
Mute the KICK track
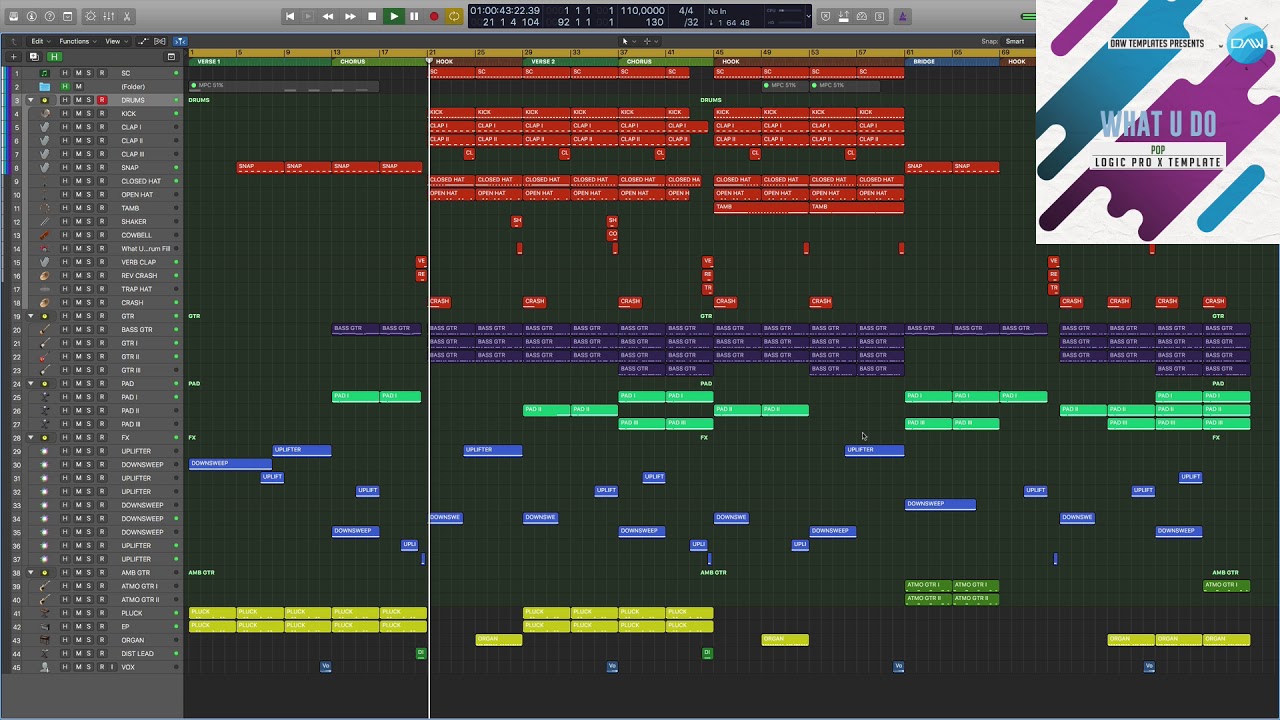point(78,114)
